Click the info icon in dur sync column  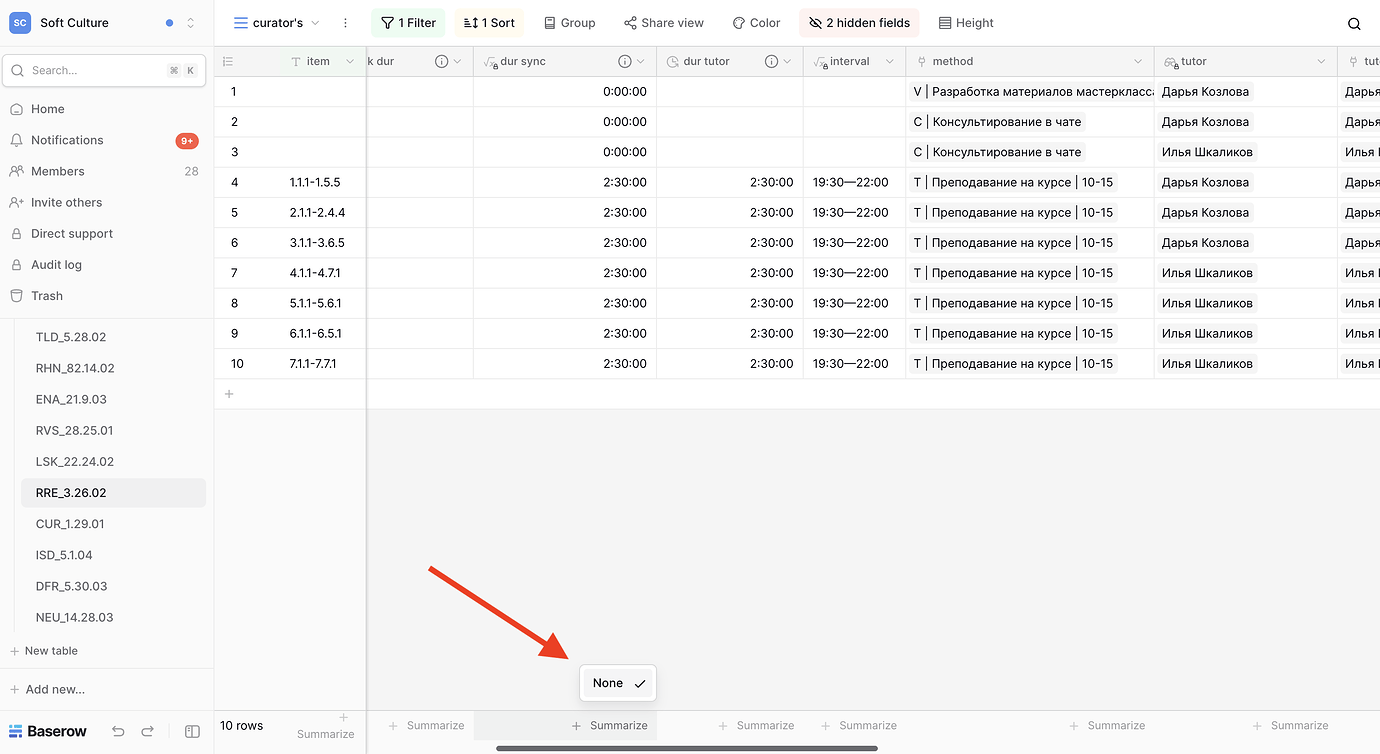(x=625, y=62)
